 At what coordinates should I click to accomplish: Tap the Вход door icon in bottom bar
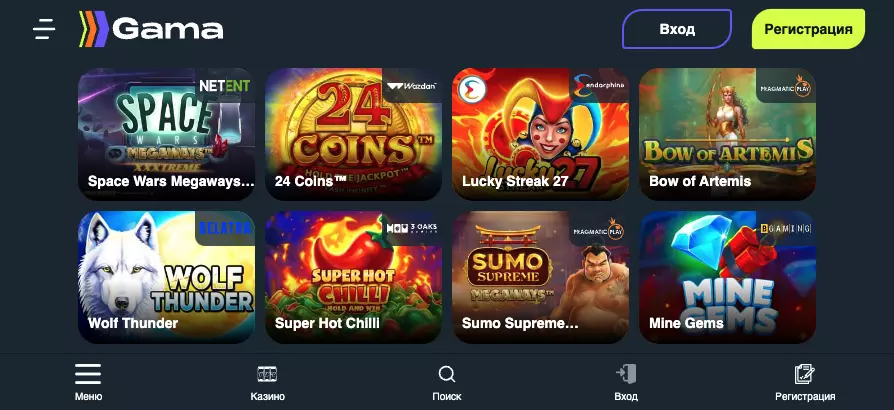626,375
